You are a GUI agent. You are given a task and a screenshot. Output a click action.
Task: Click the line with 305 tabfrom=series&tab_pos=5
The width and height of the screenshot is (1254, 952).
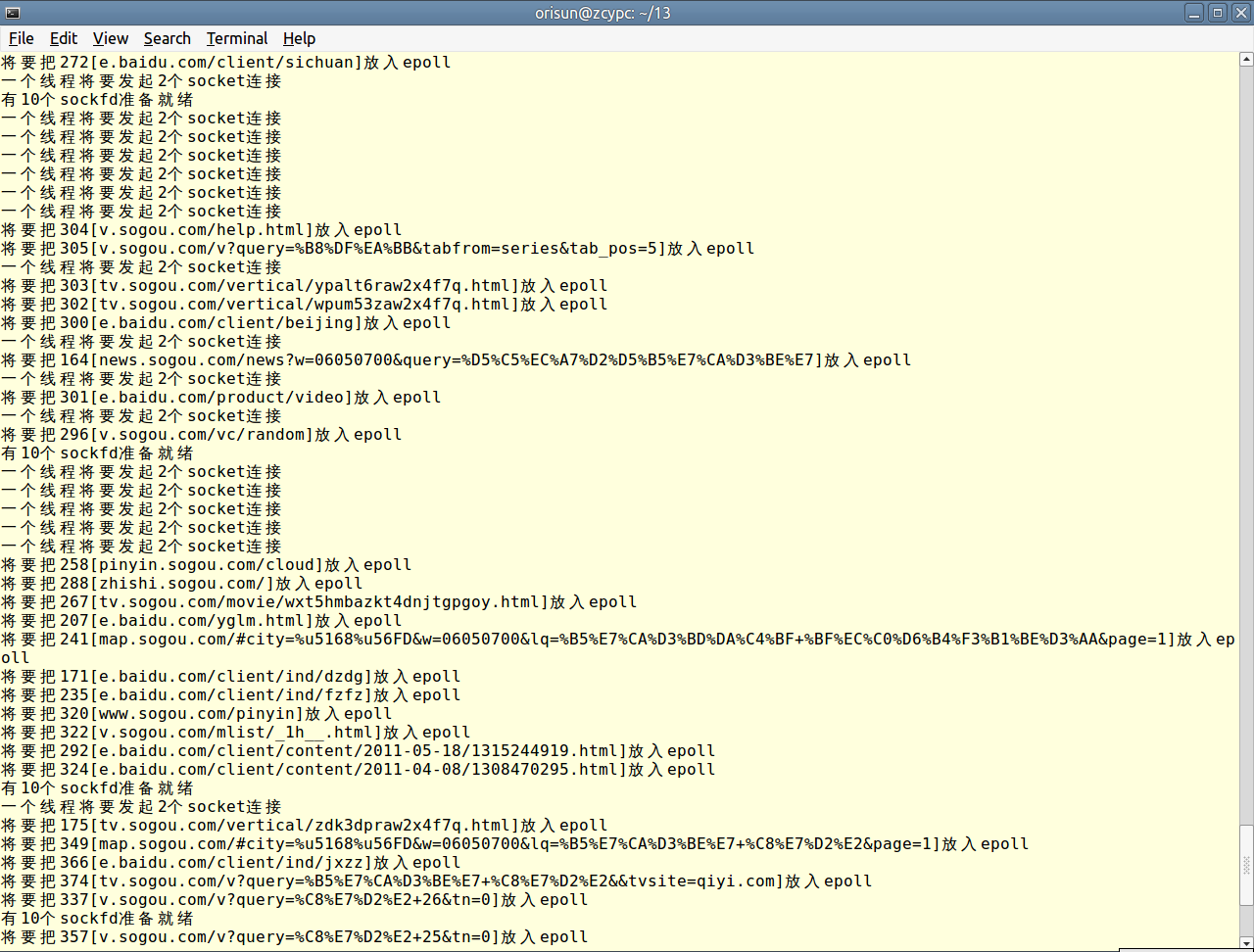(378, 248)
